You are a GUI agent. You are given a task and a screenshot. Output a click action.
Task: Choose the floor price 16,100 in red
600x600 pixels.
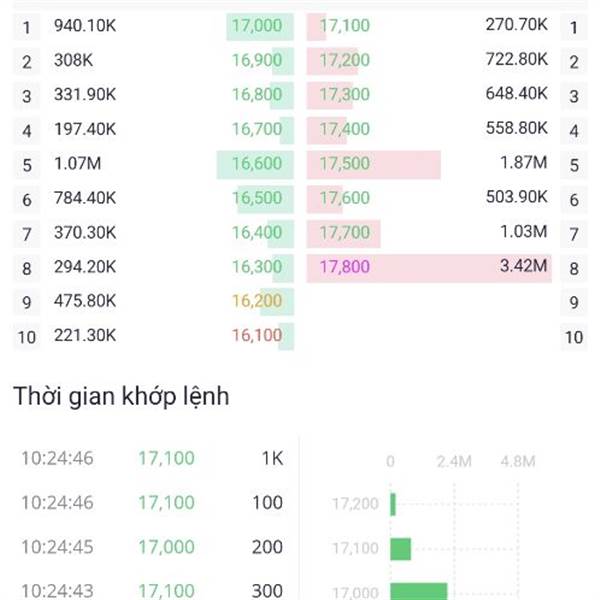pyautogui.click(x=257, y=336)
